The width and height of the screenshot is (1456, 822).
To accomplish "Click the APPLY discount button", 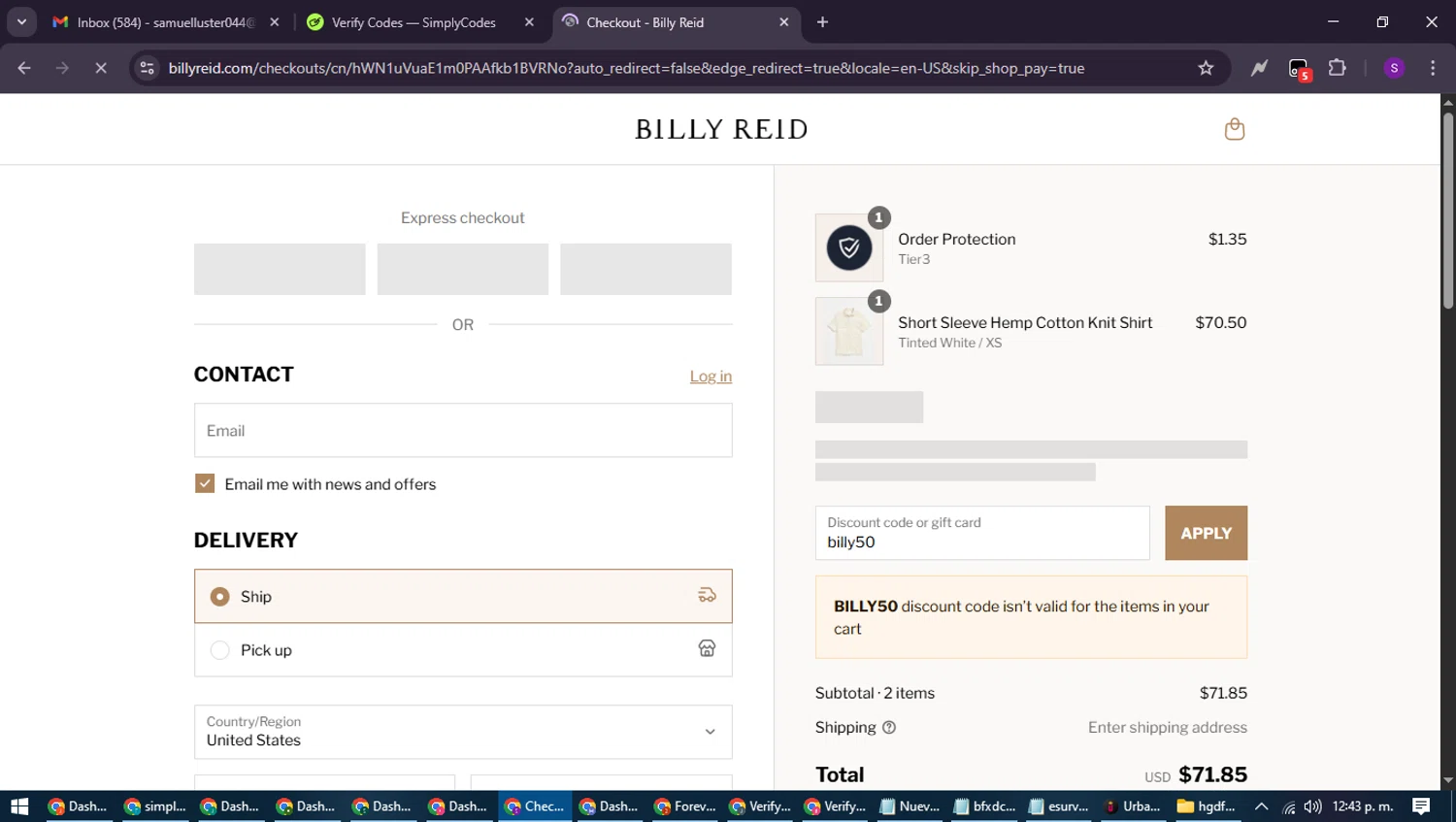I will (x=1206, y=533).
